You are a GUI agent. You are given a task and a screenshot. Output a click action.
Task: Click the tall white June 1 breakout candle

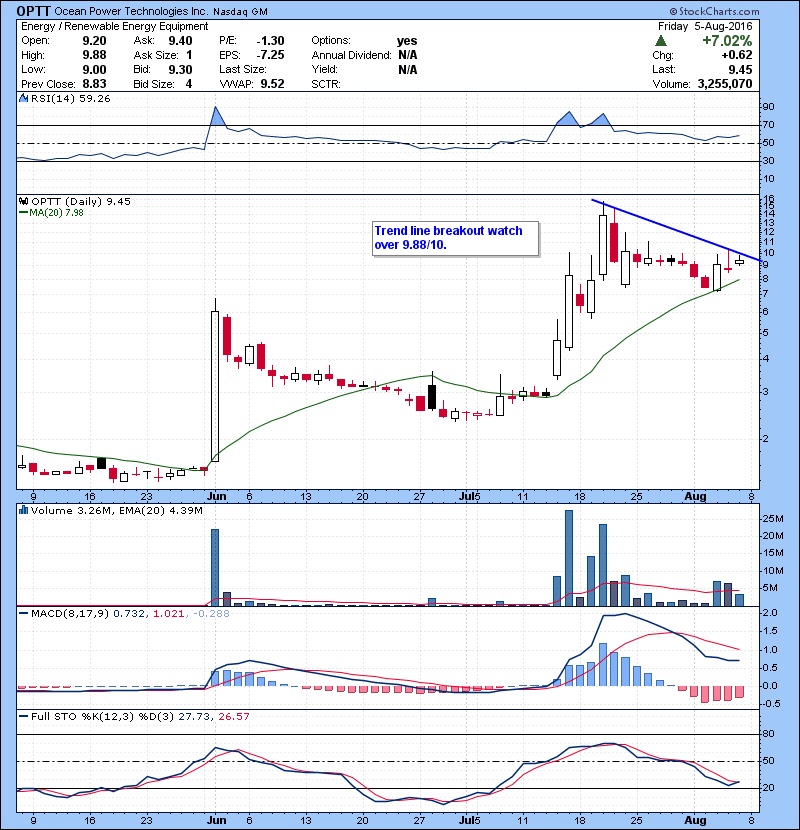point(215,386)
